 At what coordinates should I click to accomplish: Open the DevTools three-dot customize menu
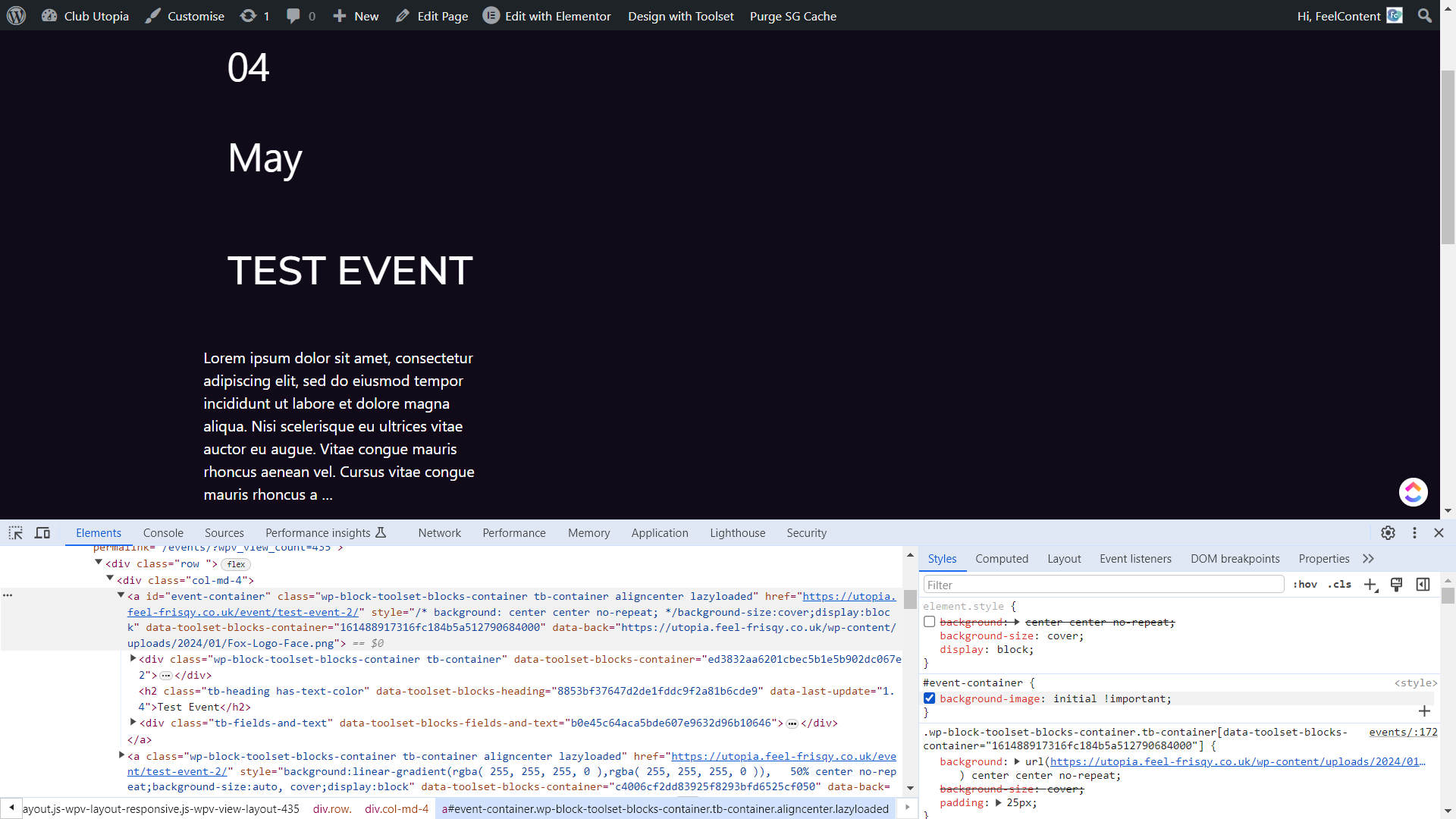[1414, 533]
